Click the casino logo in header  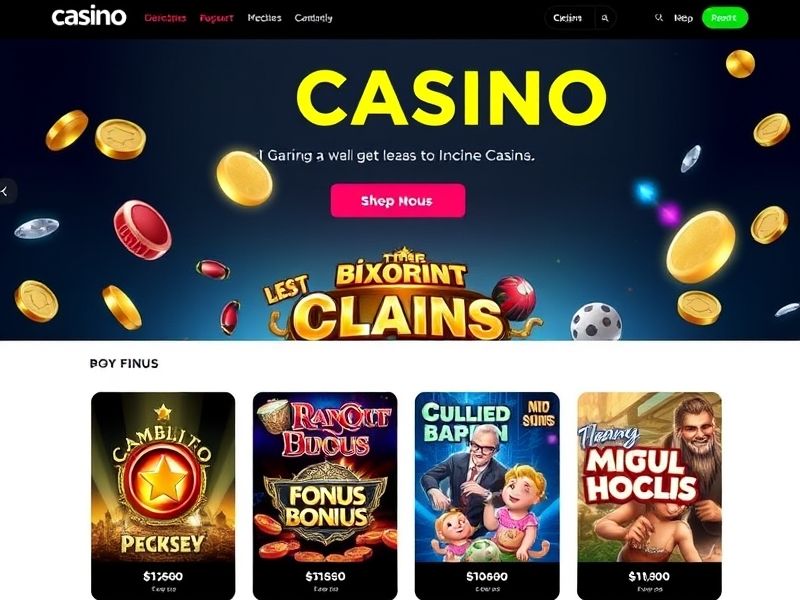coord(89,17)
